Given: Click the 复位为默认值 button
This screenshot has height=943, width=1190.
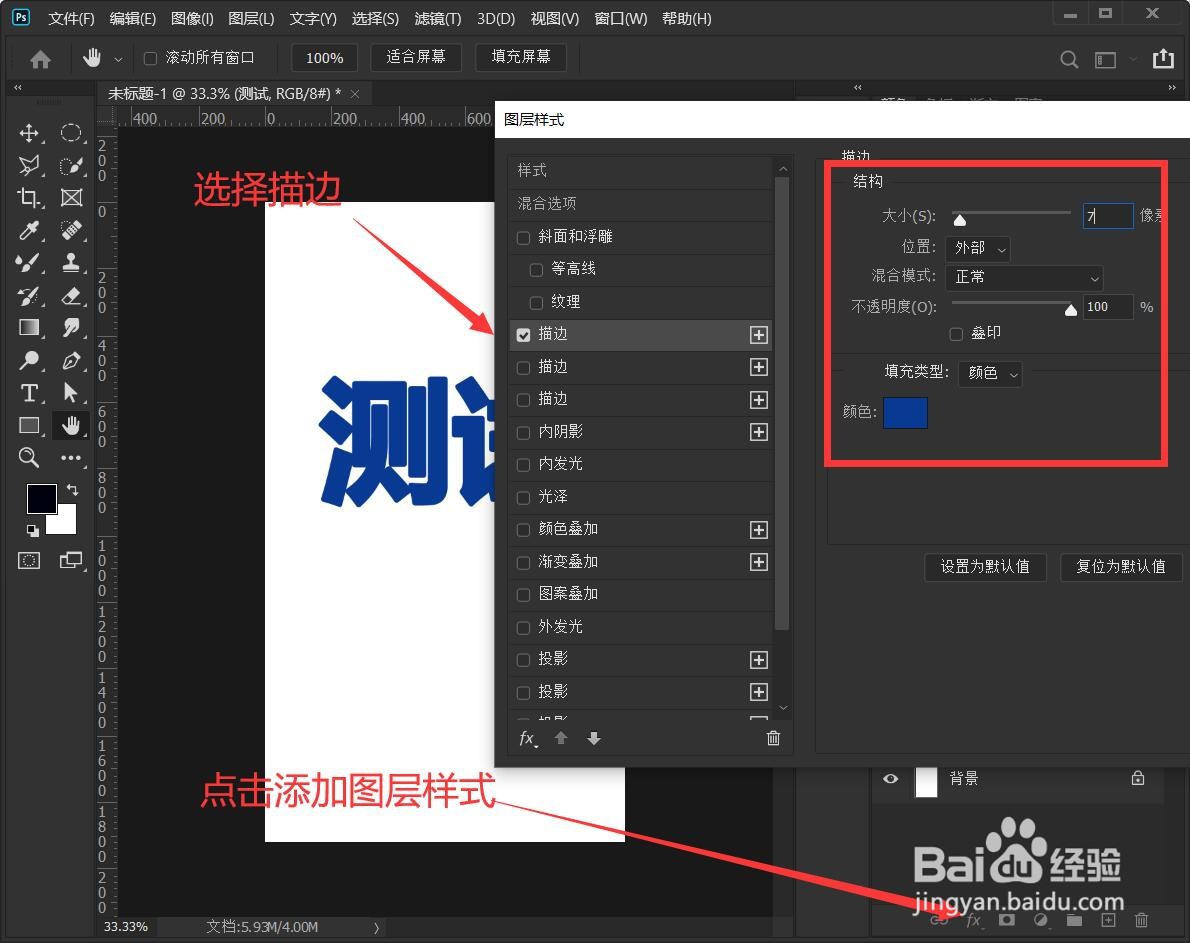Looking at the screenshot, I should (x=1120, y=567).
